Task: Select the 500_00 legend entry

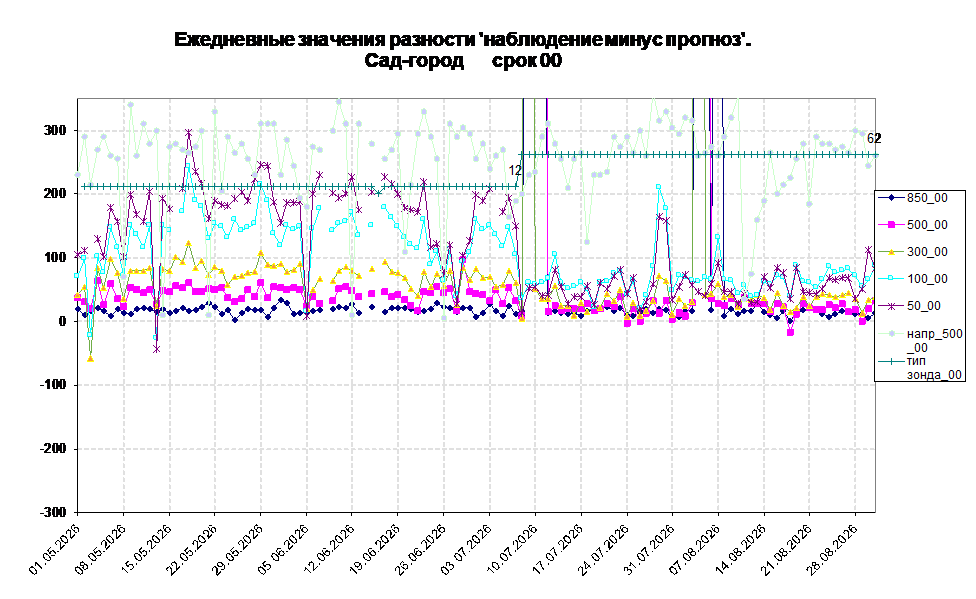Action: (x=913, y=225)
